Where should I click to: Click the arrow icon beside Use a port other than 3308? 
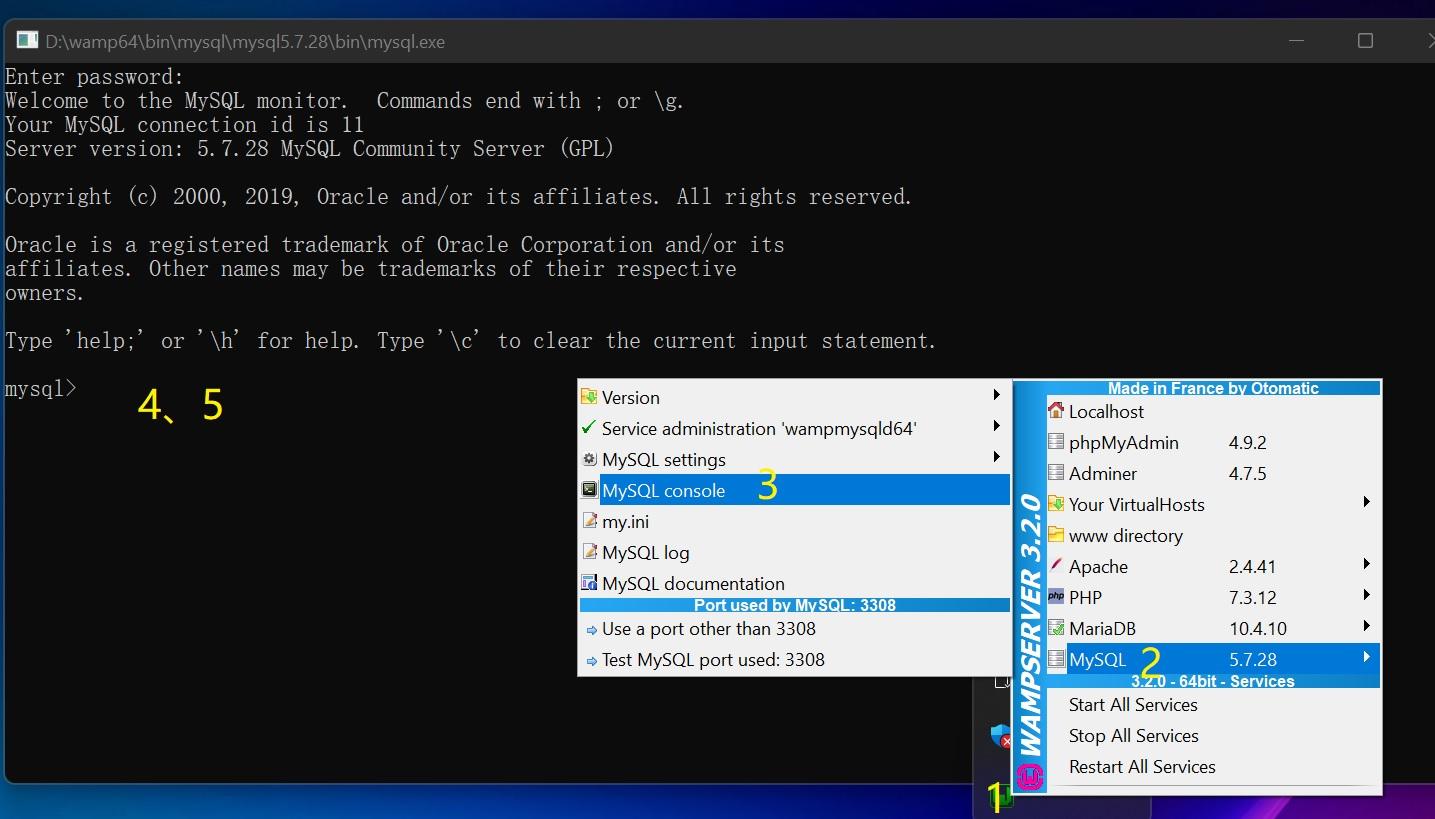pos(592,630)
